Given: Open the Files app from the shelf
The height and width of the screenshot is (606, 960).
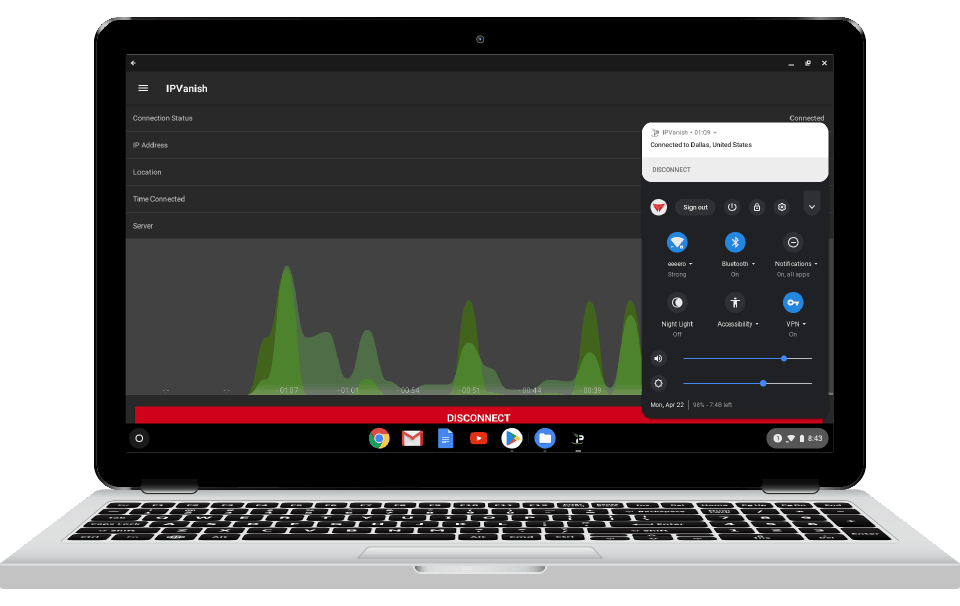Looking at the screenshot, I should tap(544, 438).
